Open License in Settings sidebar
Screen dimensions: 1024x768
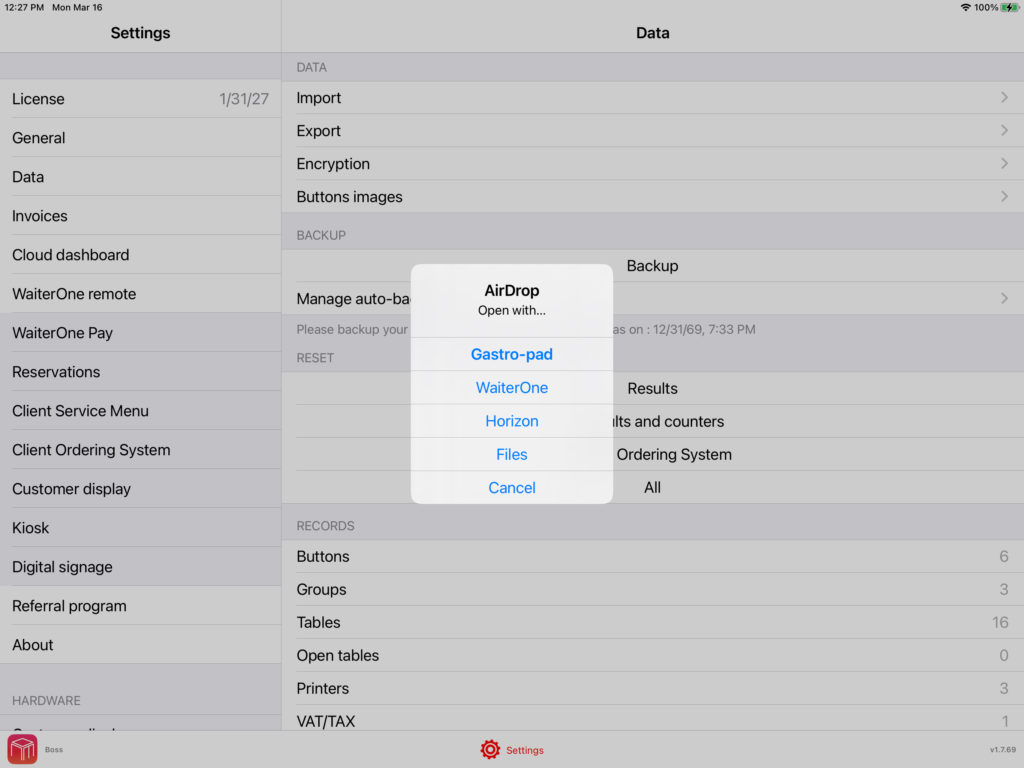tap(140, 99)
